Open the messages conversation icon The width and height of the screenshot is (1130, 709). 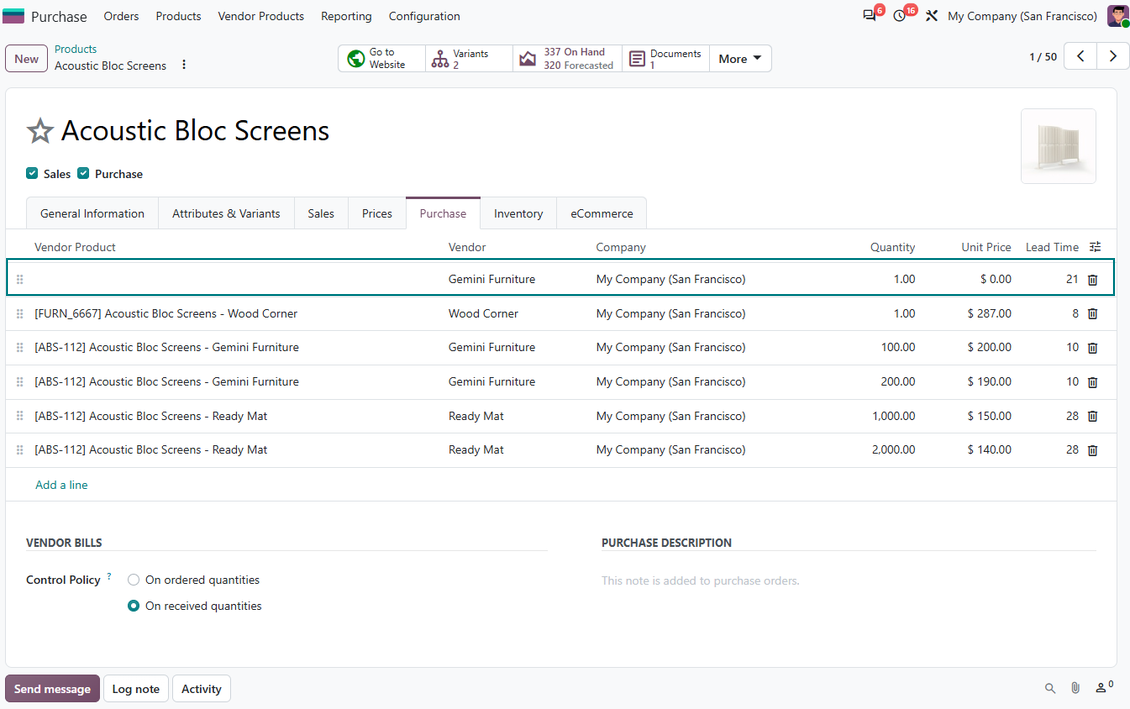(x=870, y=15)
